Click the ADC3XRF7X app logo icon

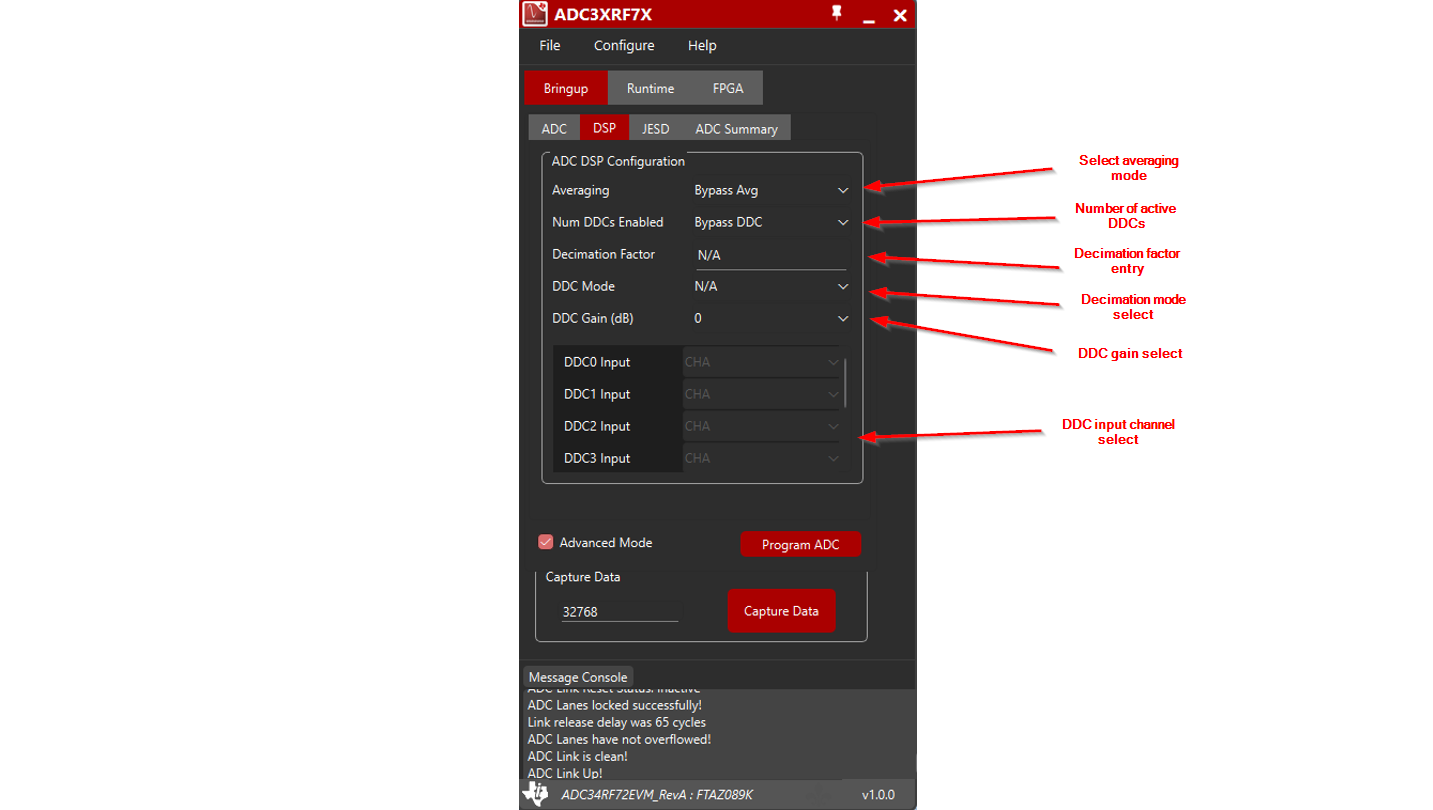(535, 14)
